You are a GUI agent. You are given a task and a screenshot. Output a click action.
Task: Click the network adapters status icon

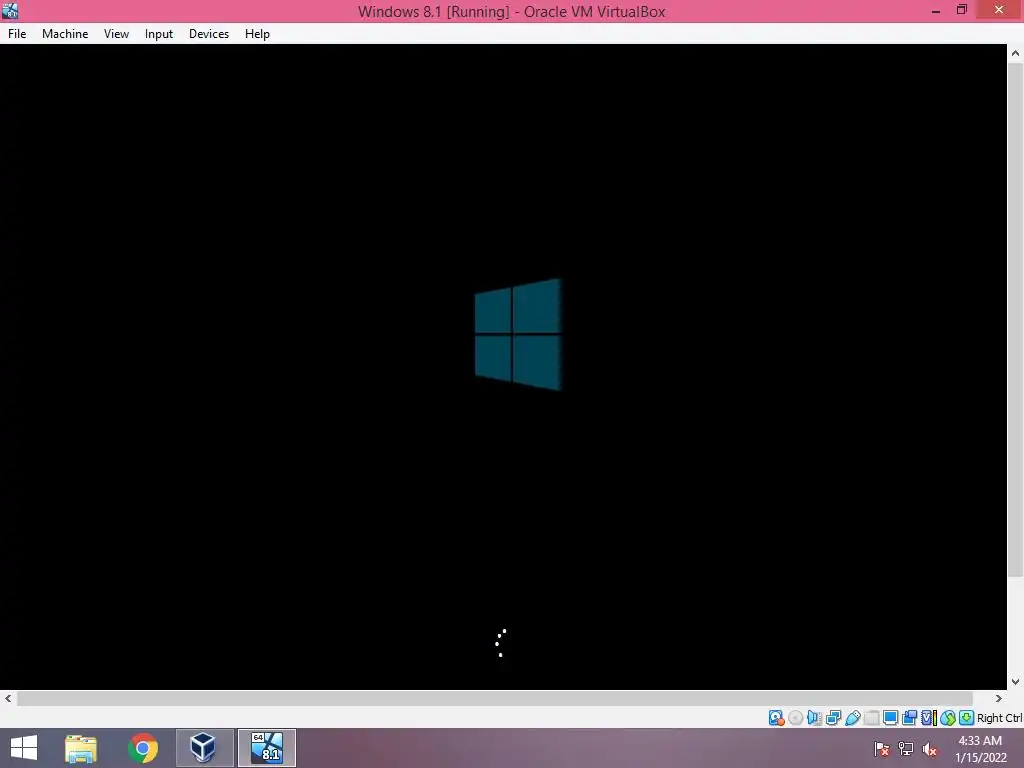point(833,718)
